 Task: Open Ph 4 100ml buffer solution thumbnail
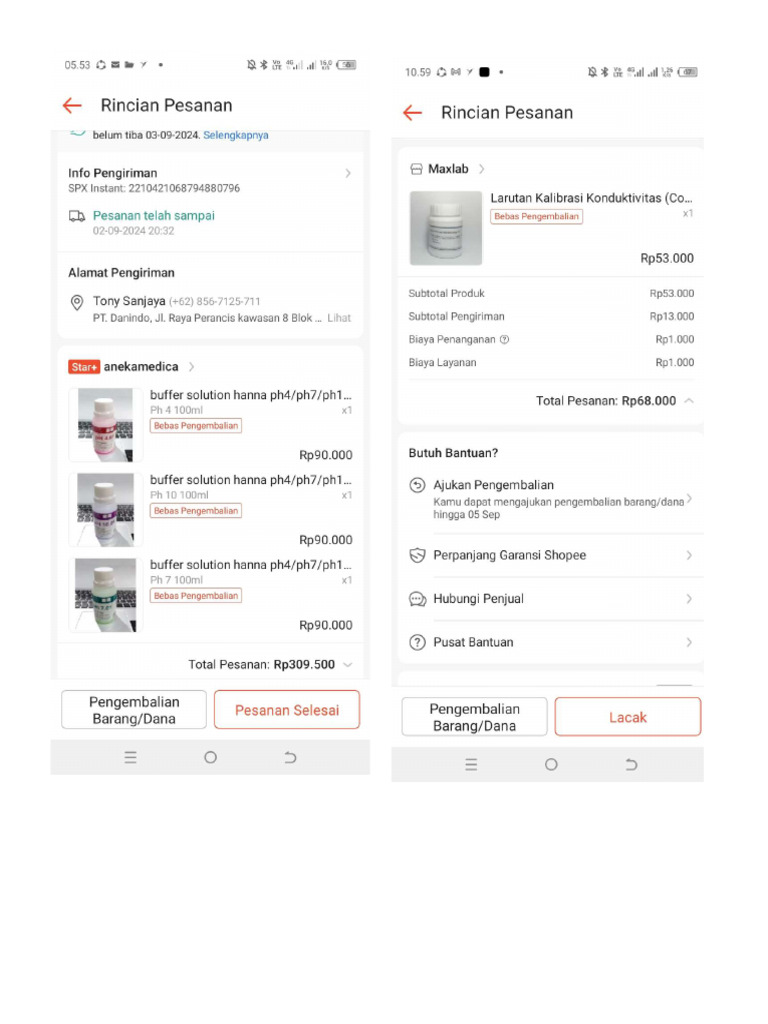[106, 424]
